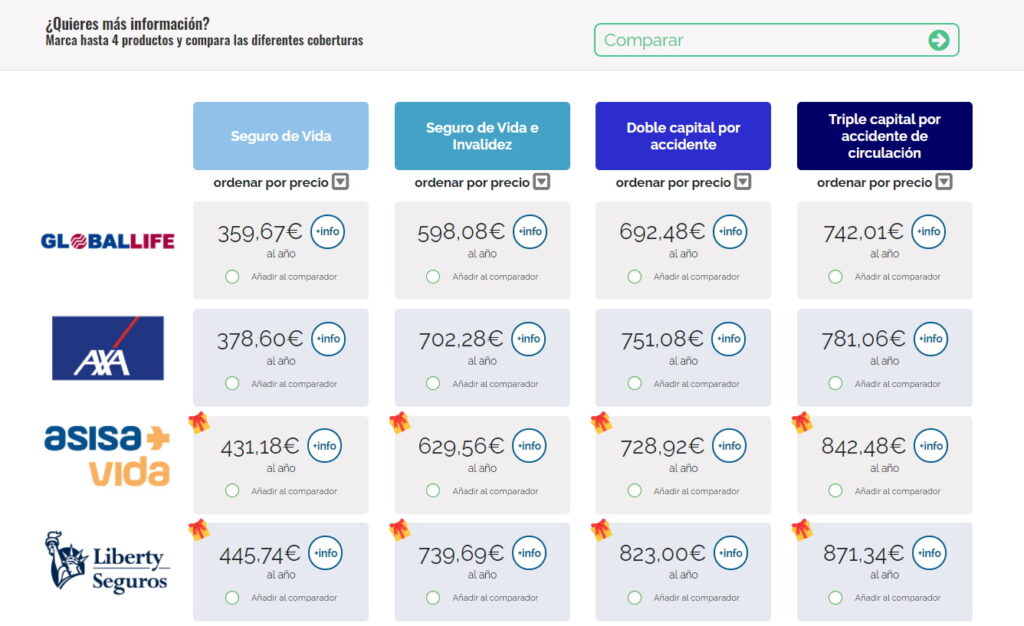1024x626 pixels.
Task: Select the Seguro de Vida header
Action: [281, 136]
